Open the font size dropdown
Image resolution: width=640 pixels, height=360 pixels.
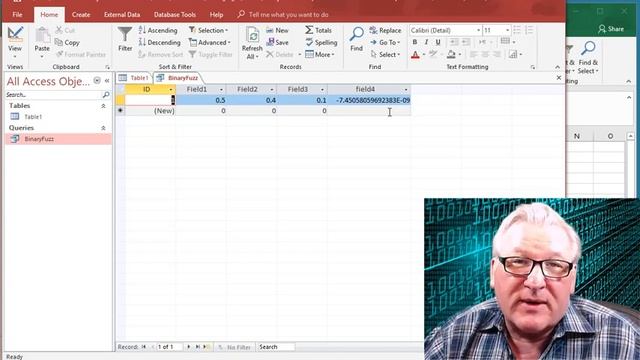(x=507, y=30)
